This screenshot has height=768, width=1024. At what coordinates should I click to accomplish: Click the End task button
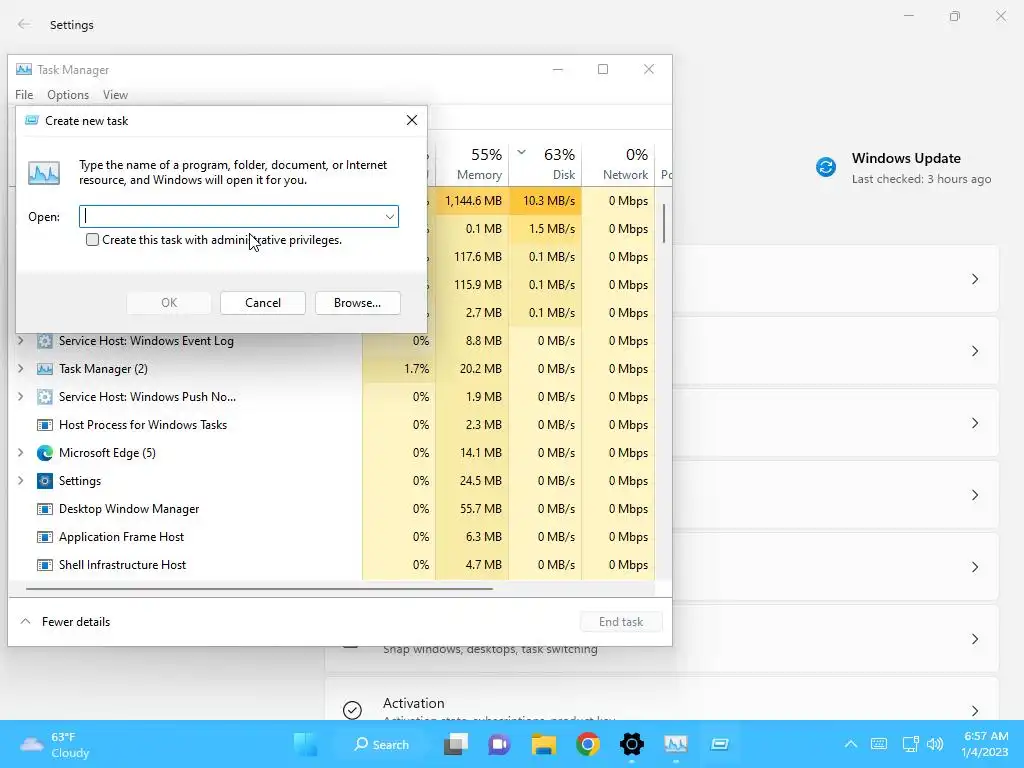(621, 622)
